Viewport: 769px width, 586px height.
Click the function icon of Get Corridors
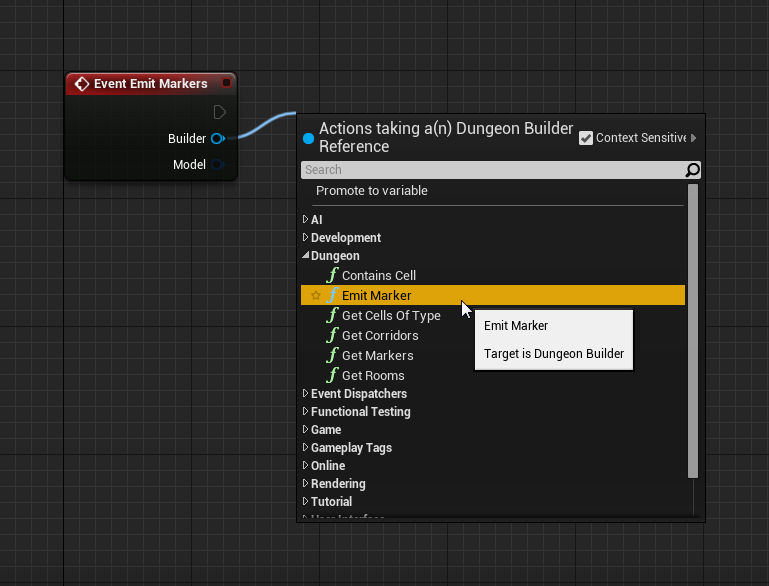(333, 335)
